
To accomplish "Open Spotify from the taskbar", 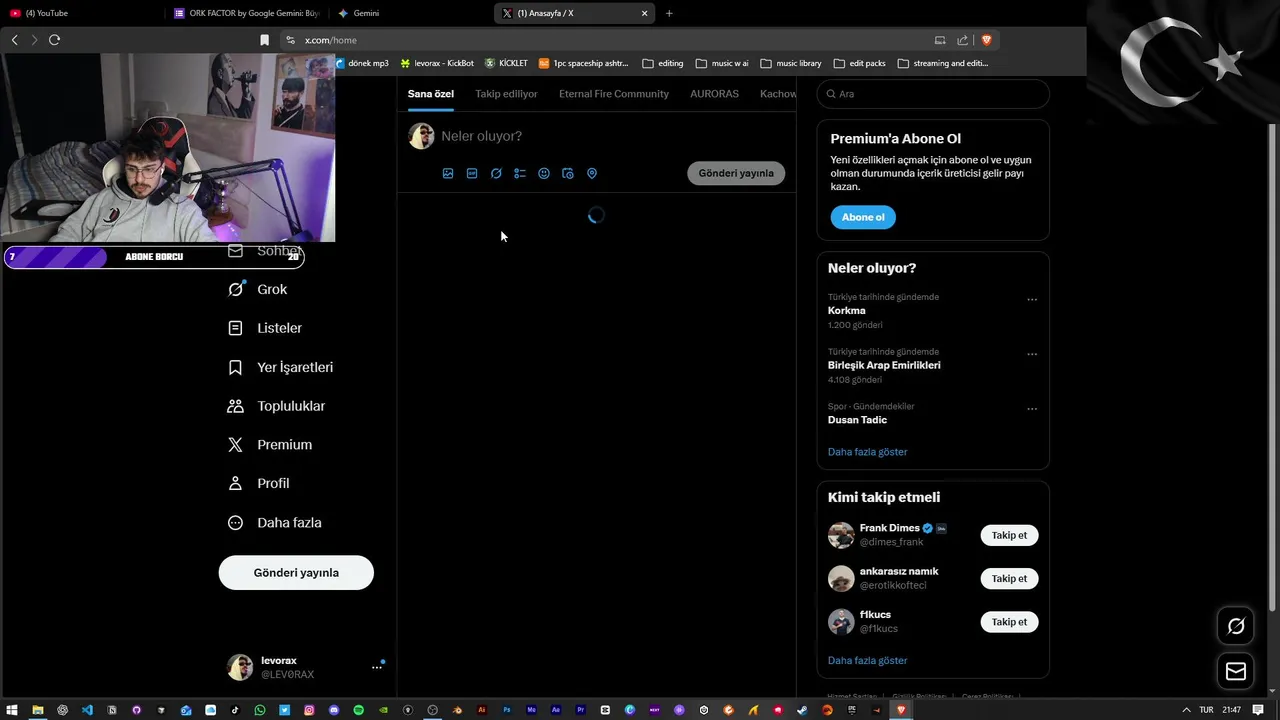I will pos(359,710).
